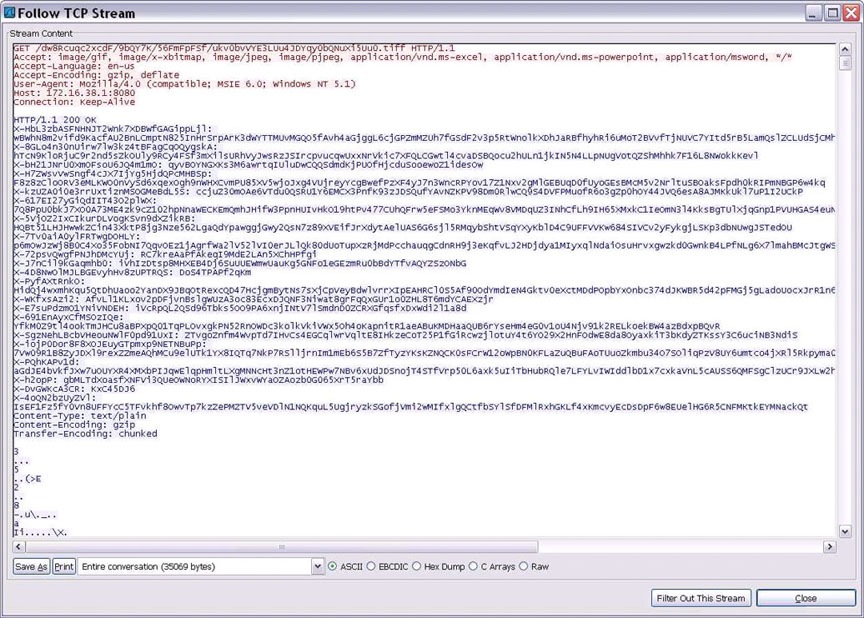Click the horizontal scrollbar thumb
Viewport: 864px width, 618px height.
pyautogui.click(x=282, y=546)
